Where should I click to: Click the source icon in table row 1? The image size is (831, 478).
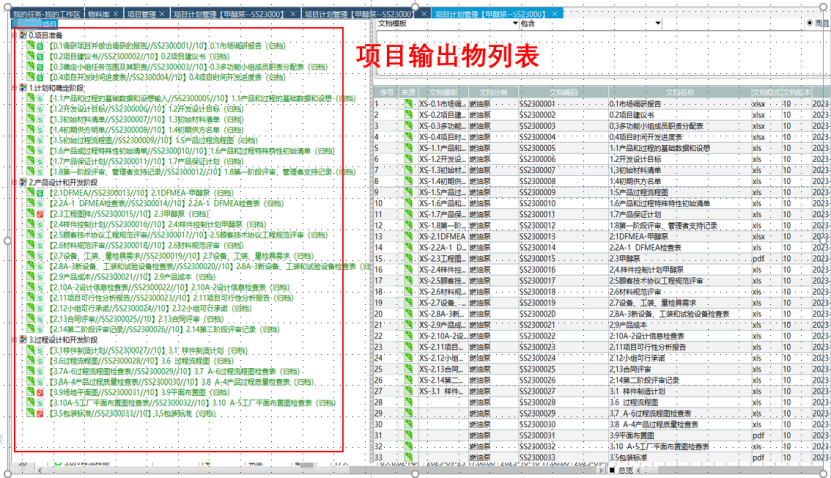coord(408,103)
